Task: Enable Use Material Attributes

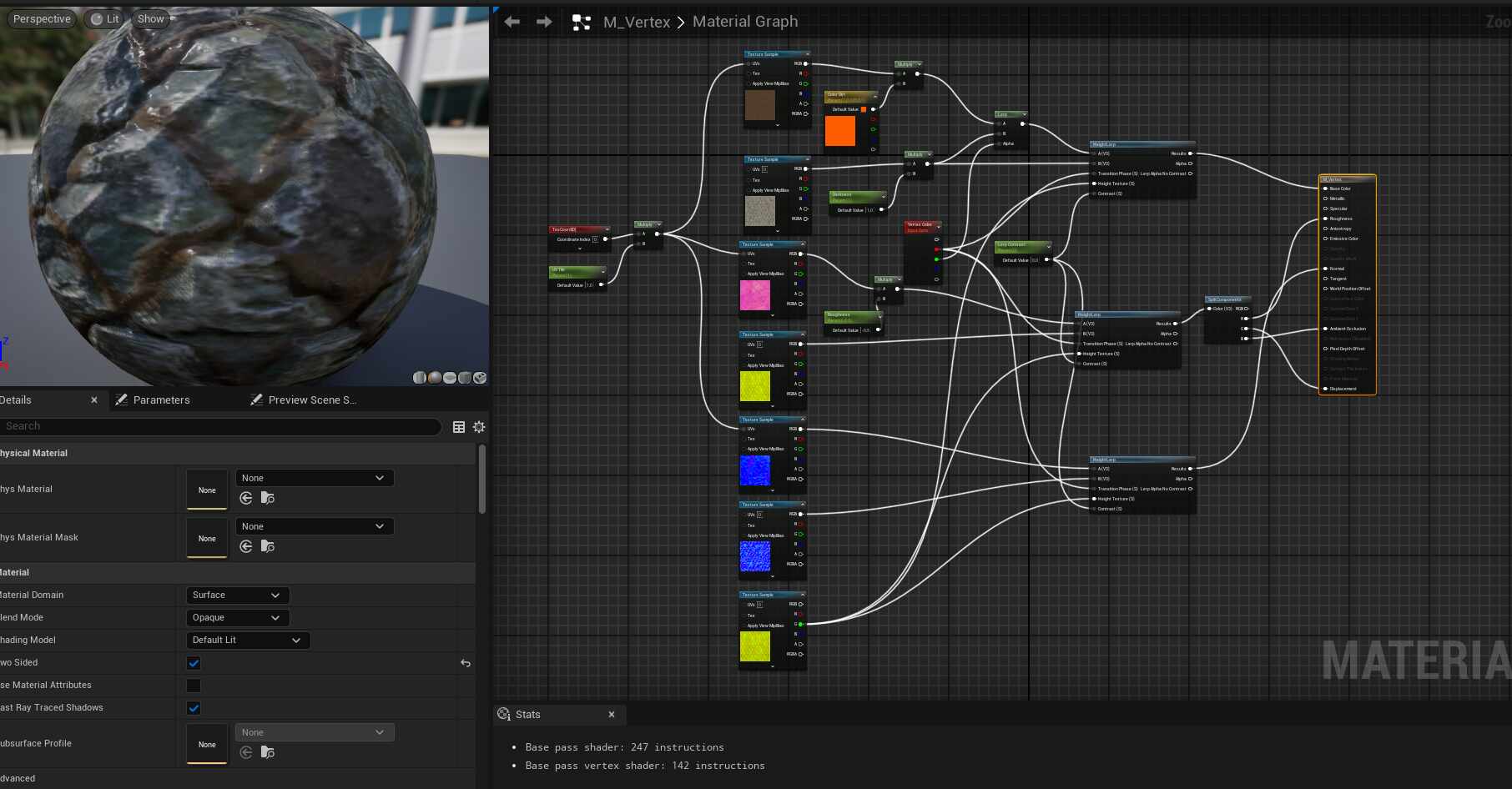Action: click(193, 685)
